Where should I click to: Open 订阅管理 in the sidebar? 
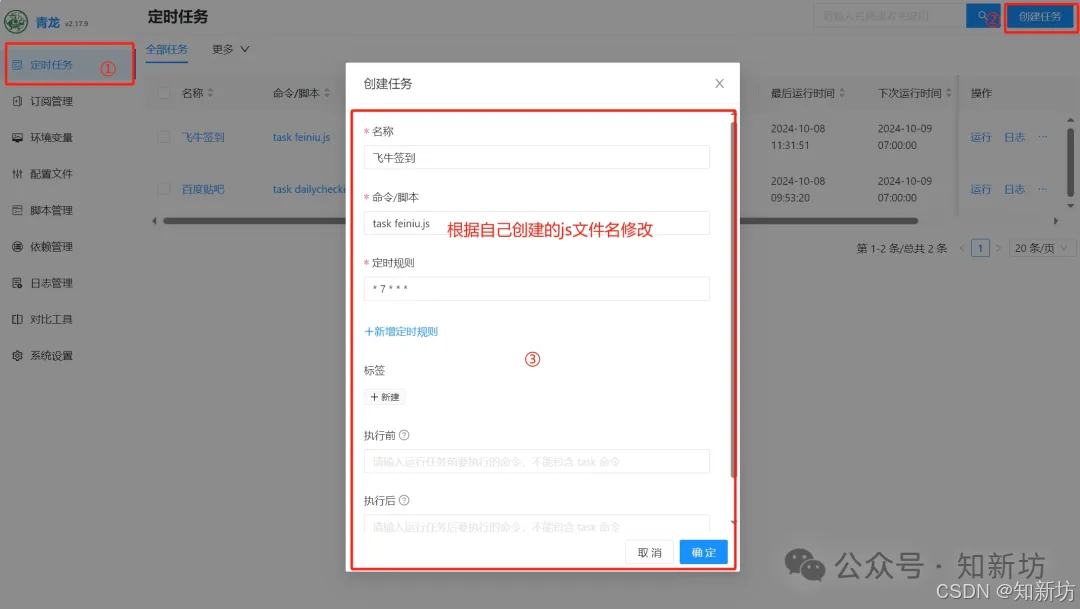[x=52, y=101]
